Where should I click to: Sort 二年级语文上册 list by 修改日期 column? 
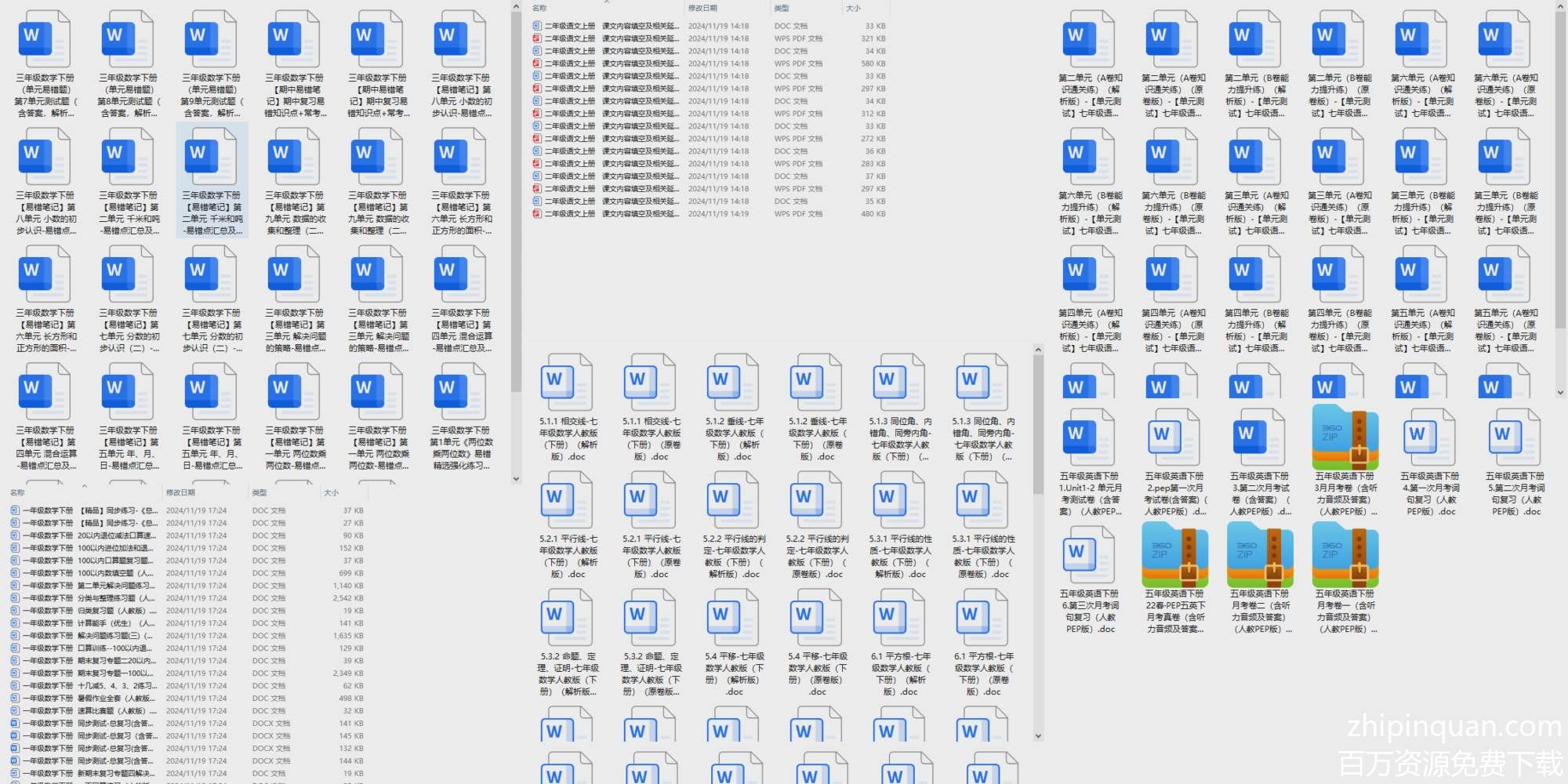pos(702,8)
